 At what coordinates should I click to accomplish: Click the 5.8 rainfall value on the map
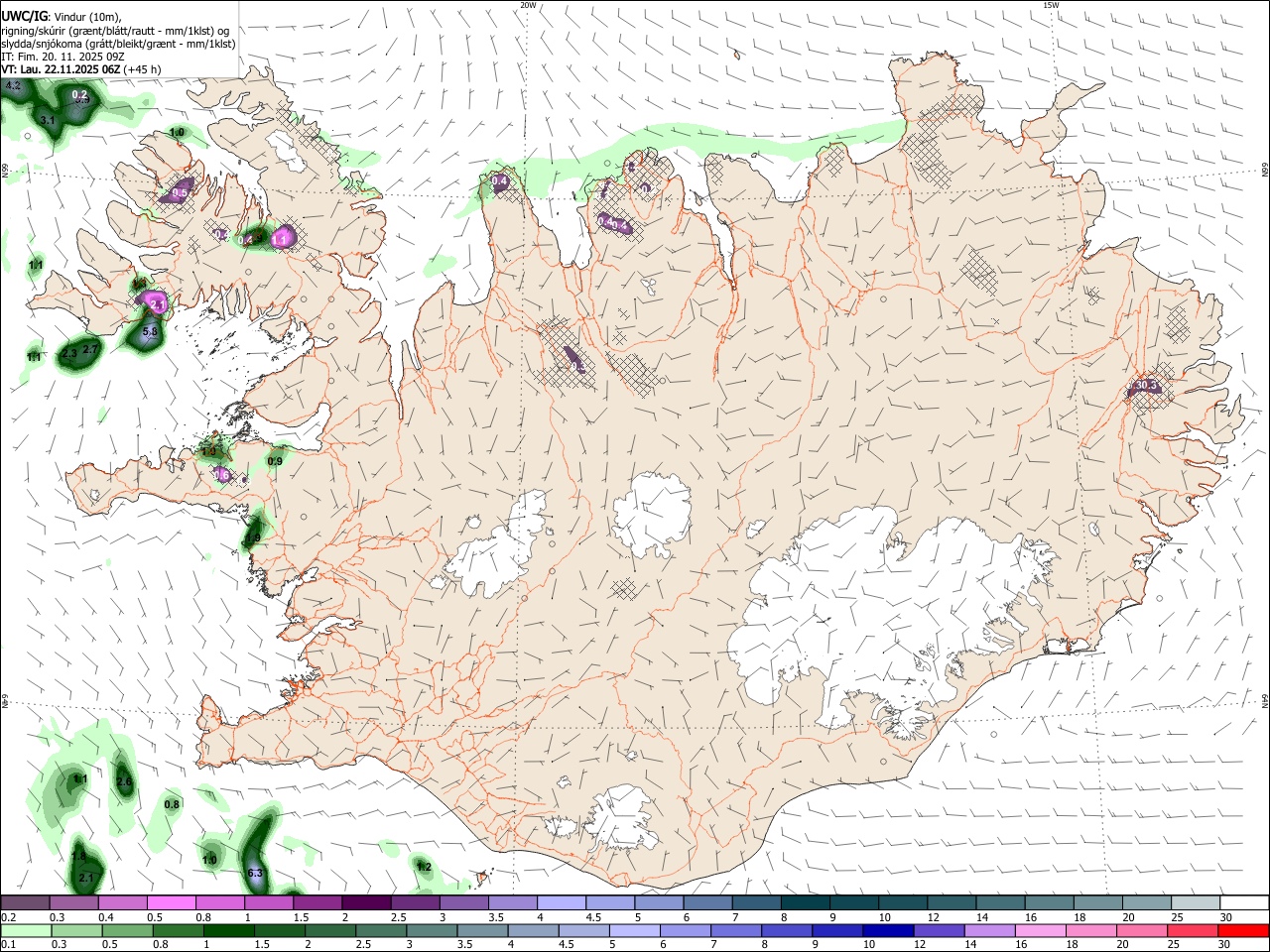coord(151,331)
